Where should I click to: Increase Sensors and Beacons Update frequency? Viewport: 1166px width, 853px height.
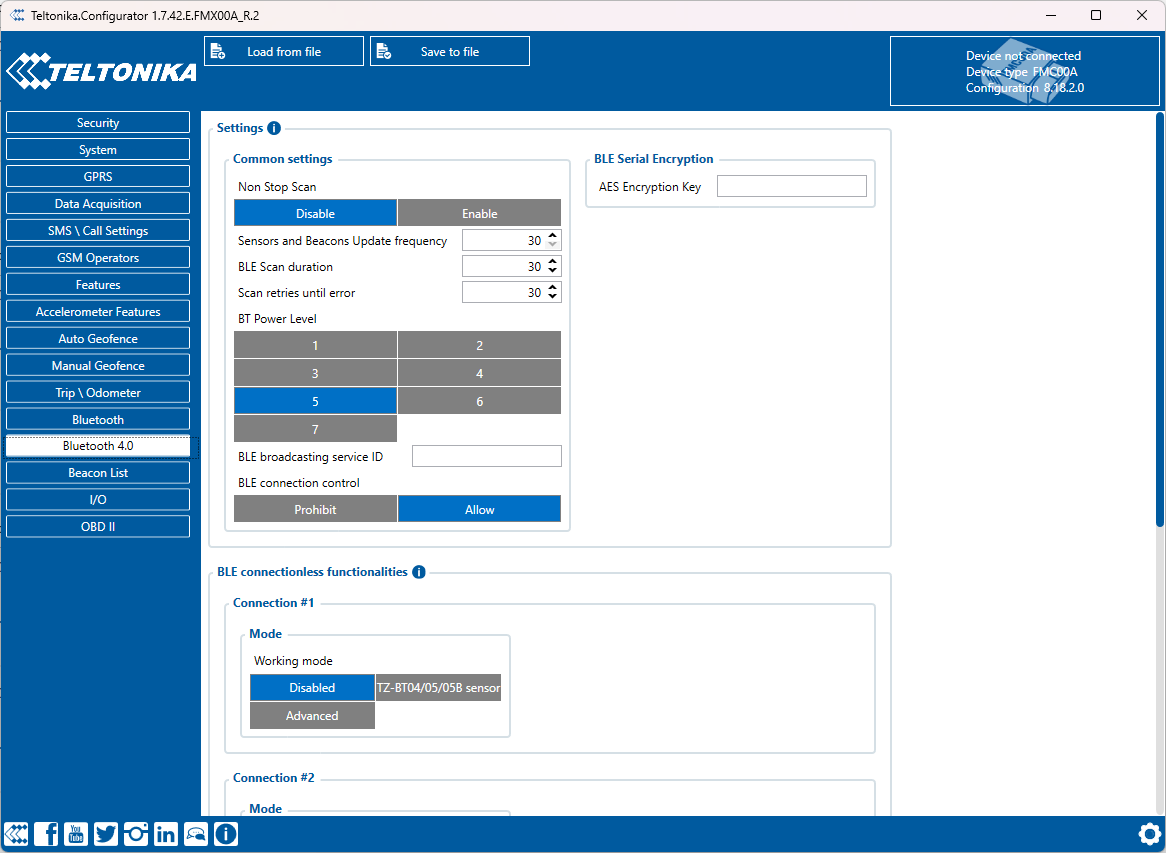point(553,236)
